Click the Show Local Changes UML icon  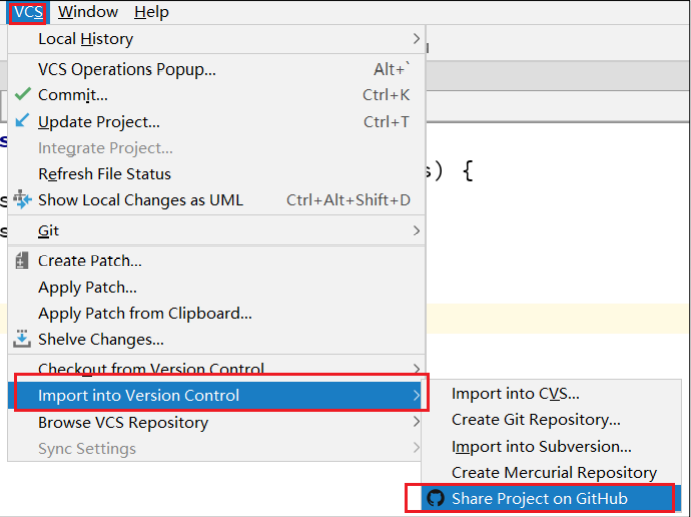coord(22,199)
